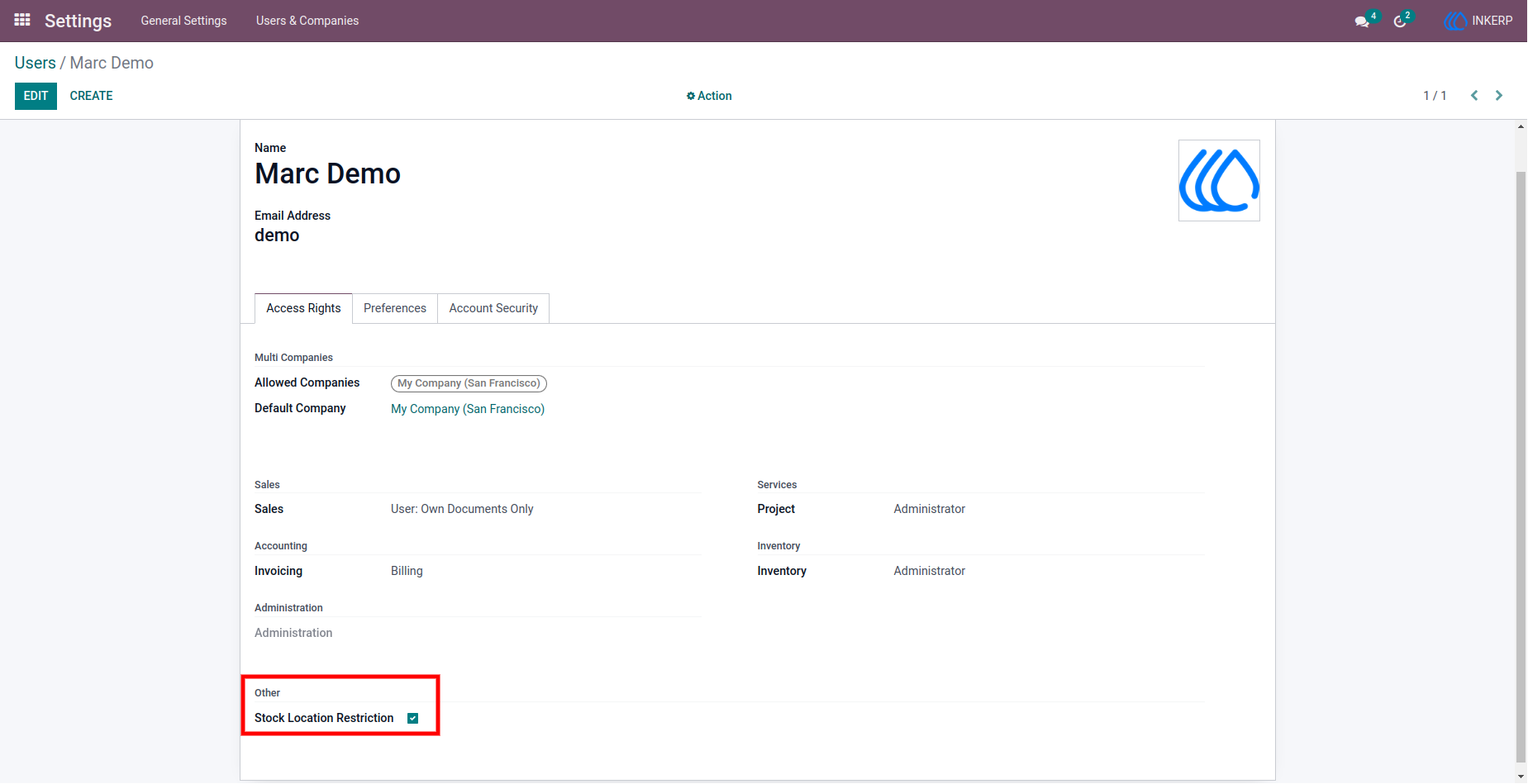Click the INKERP user menu

1478,21
